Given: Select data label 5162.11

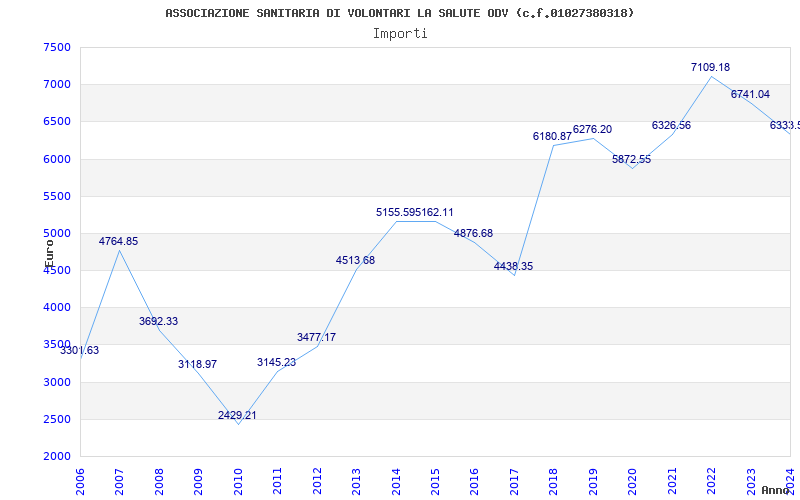Looking at the screenshot, I should point(434,212).
